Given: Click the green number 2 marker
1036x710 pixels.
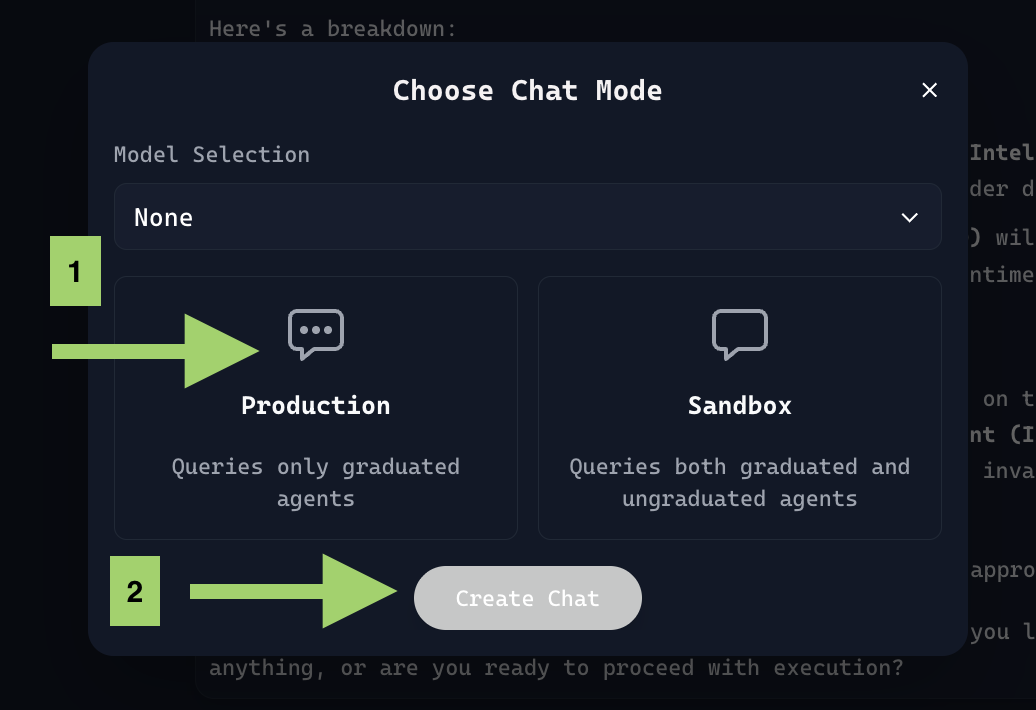Looking at the screenshot, I should [135, 592].
